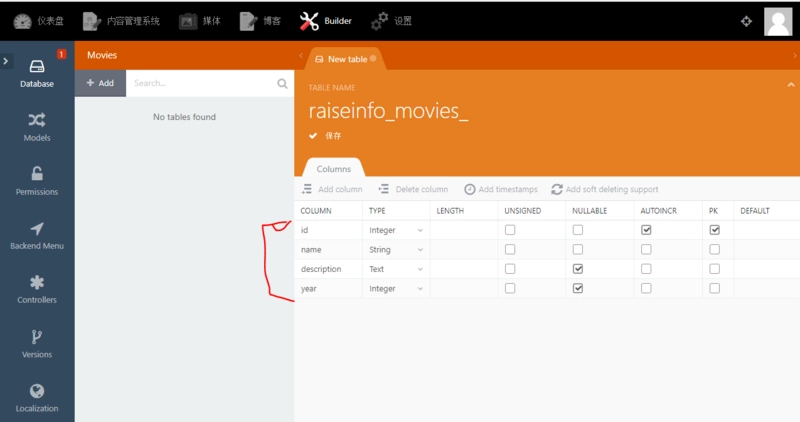This screenshot has height=422, width=800.
Task: Open the user avatar account menu
Action: pyautogui.click(x=778, y=21)
